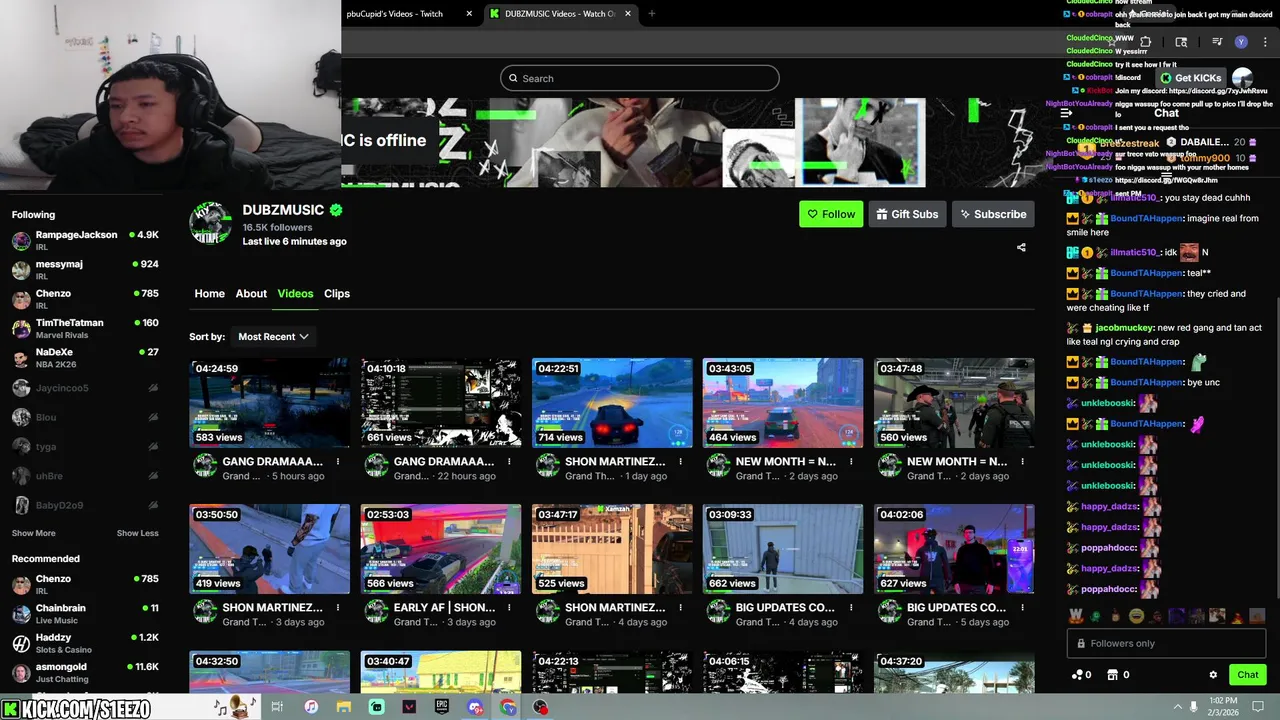Click channel avatar under 583 views video
Image resolution: width=1280 pixels, height=720 pixels.
[205, 465]
